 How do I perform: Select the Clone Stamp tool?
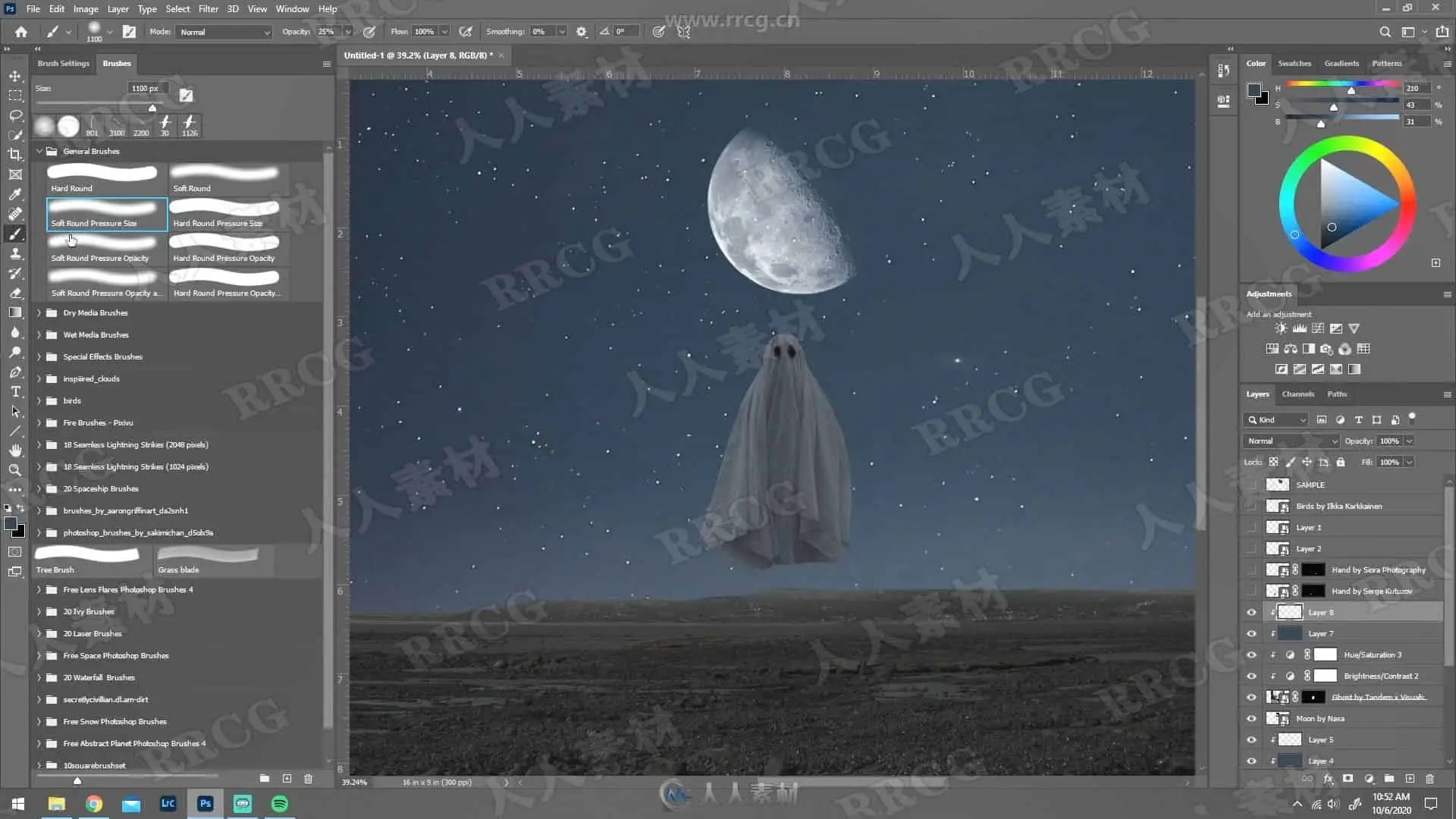click(15, 253)
